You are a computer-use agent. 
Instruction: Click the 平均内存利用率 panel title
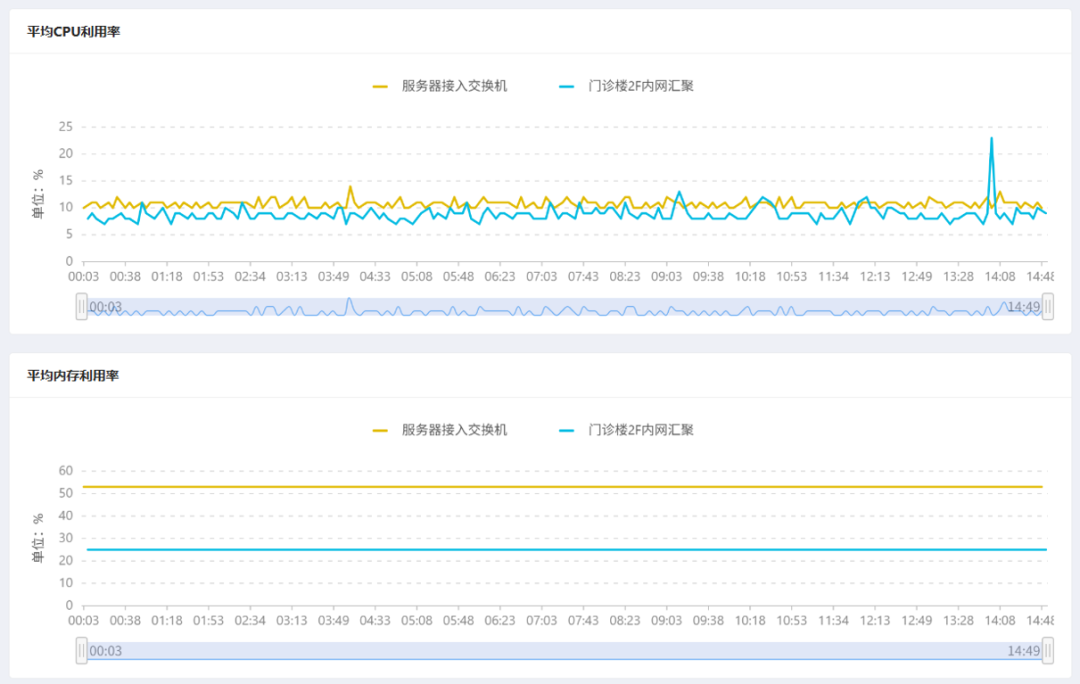[x=73, y=375]
